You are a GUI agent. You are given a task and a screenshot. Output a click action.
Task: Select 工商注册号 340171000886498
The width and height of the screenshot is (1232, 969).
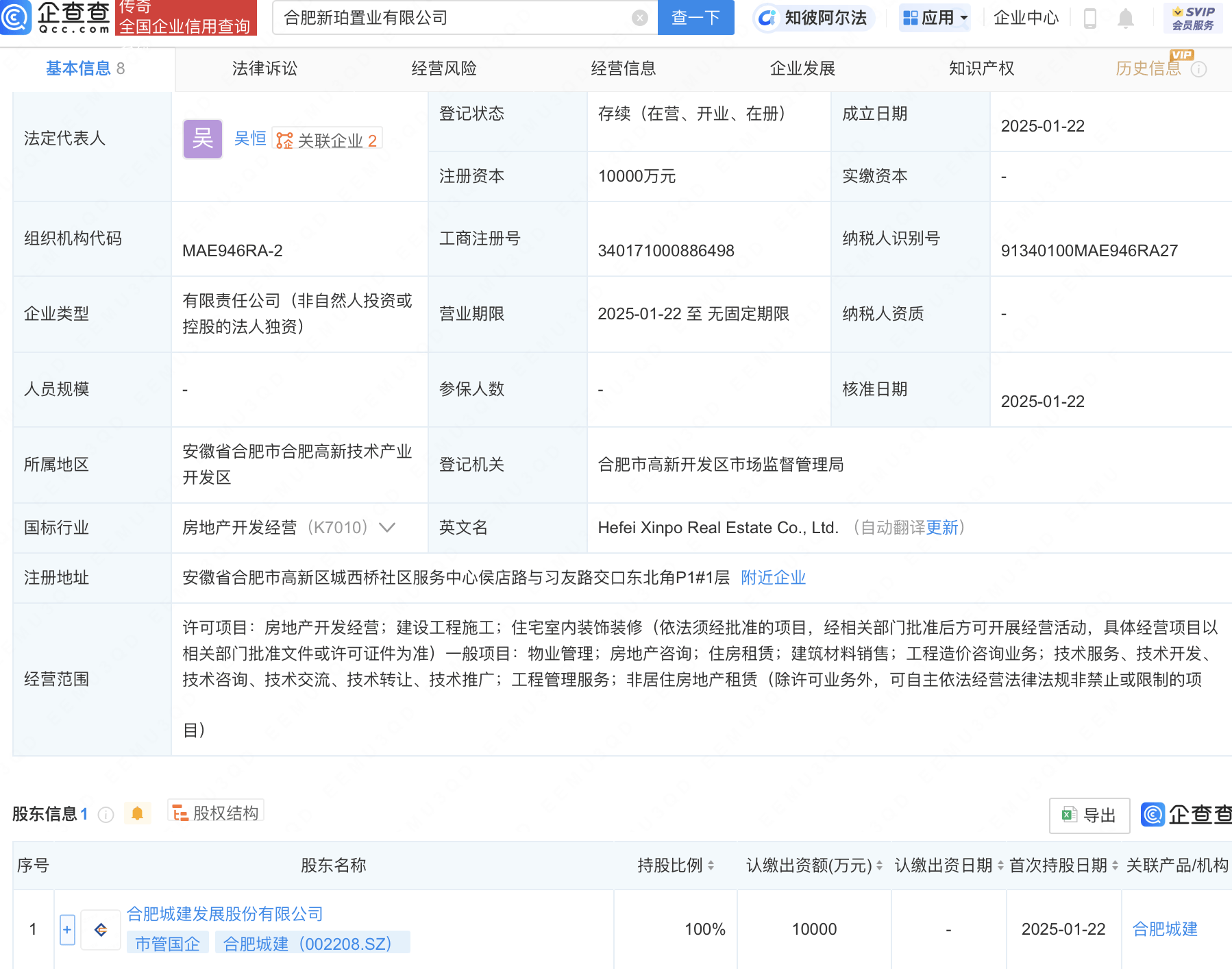pos(666,251)
